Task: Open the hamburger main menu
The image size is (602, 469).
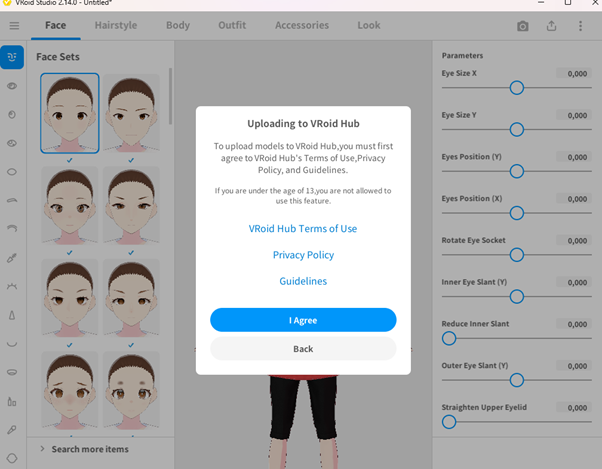Action: click(x=14, y=26)
